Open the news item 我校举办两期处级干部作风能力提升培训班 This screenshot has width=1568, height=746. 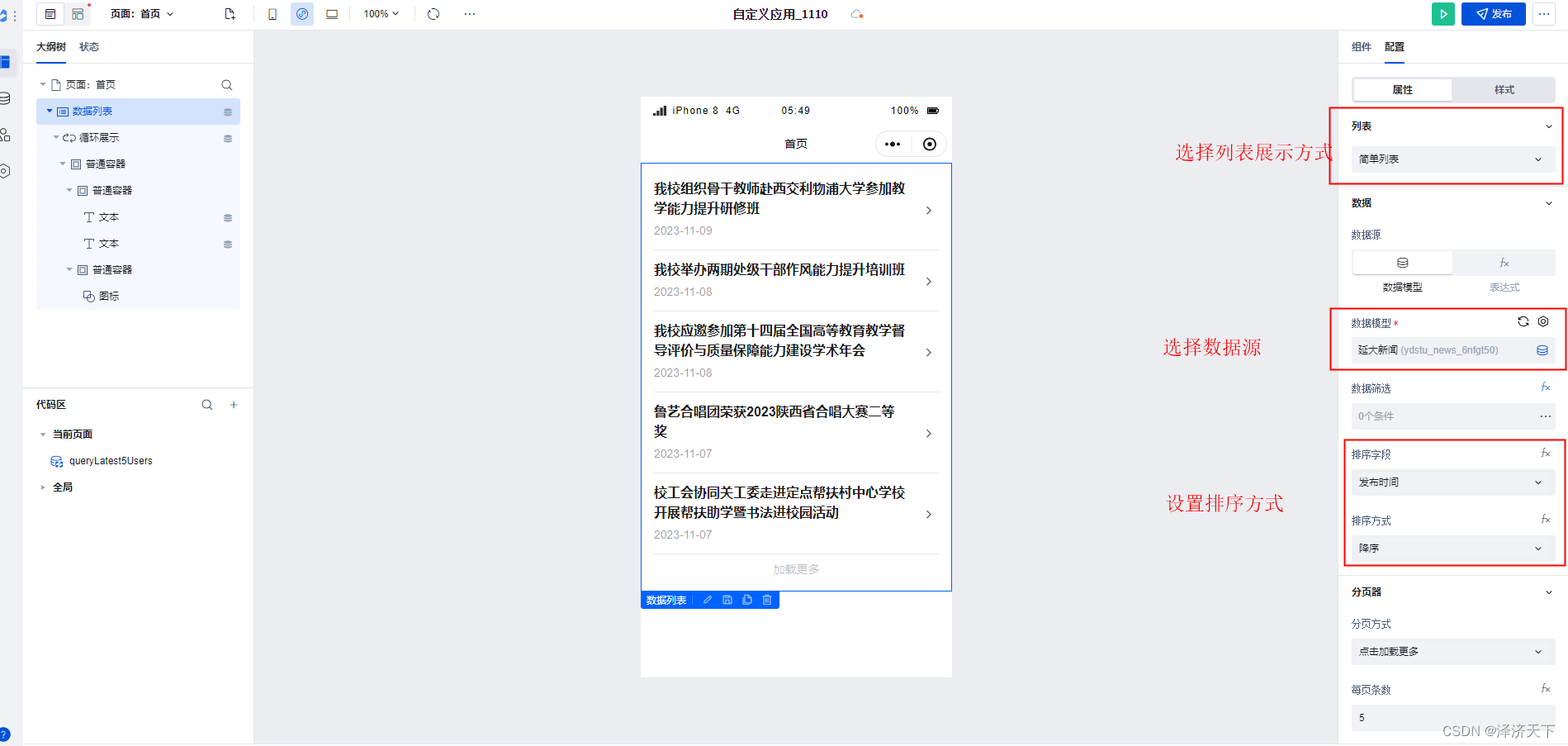point(796,281)
